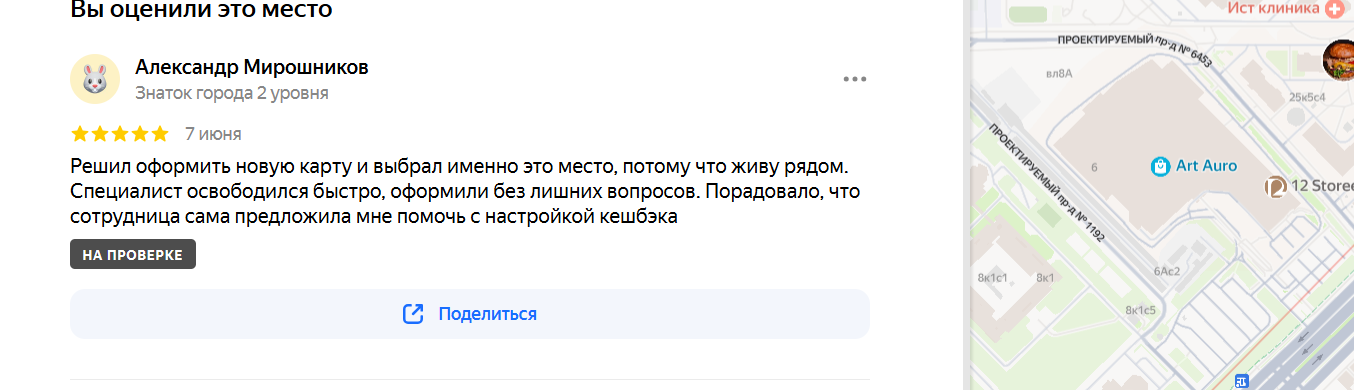Click the Art Auro shopping bag icon

(x=1160, y=166)
